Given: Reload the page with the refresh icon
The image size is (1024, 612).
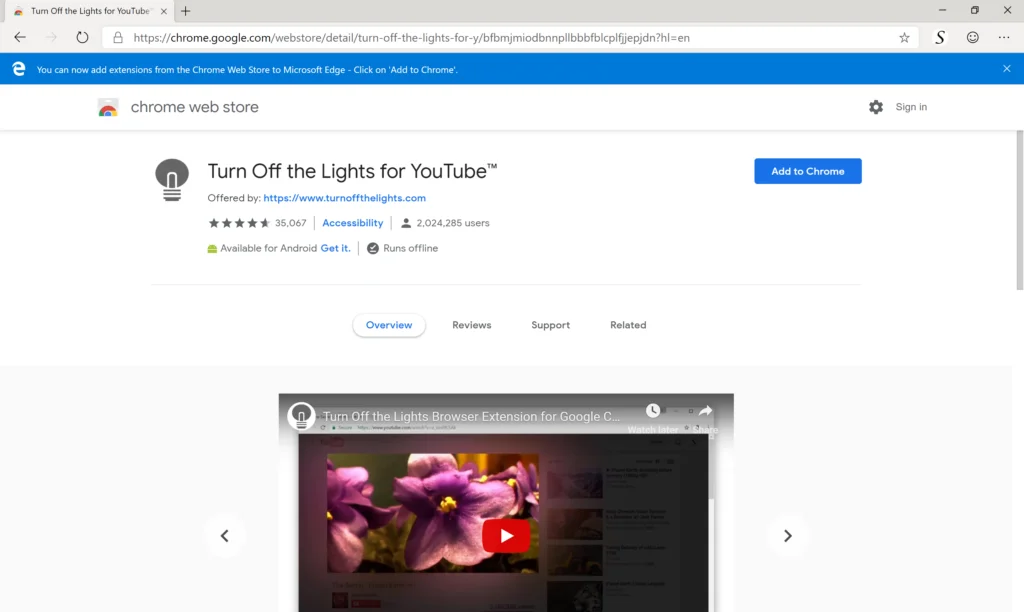Looking at the screenshot, I should pyautogui.click(x=82, y=37).
